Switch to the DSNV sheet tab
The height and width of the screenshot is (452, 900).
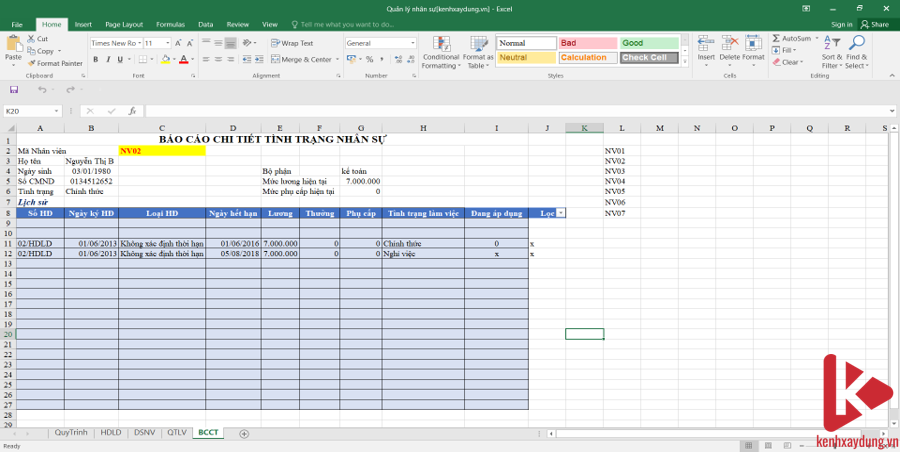point(144,433)
